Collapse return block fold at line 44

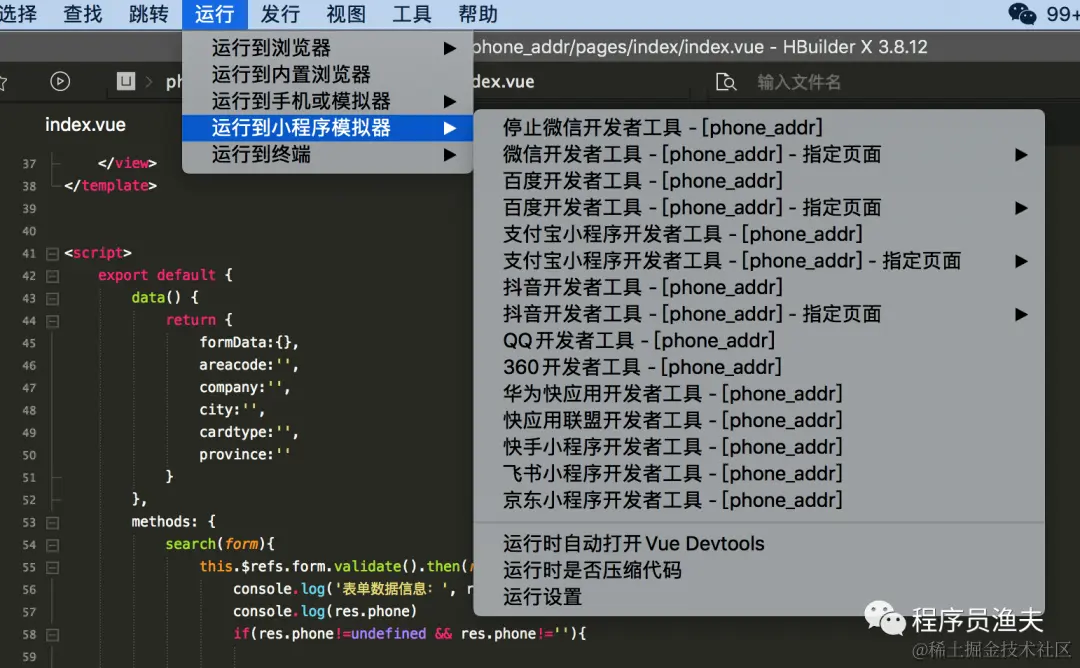point(52,321)
